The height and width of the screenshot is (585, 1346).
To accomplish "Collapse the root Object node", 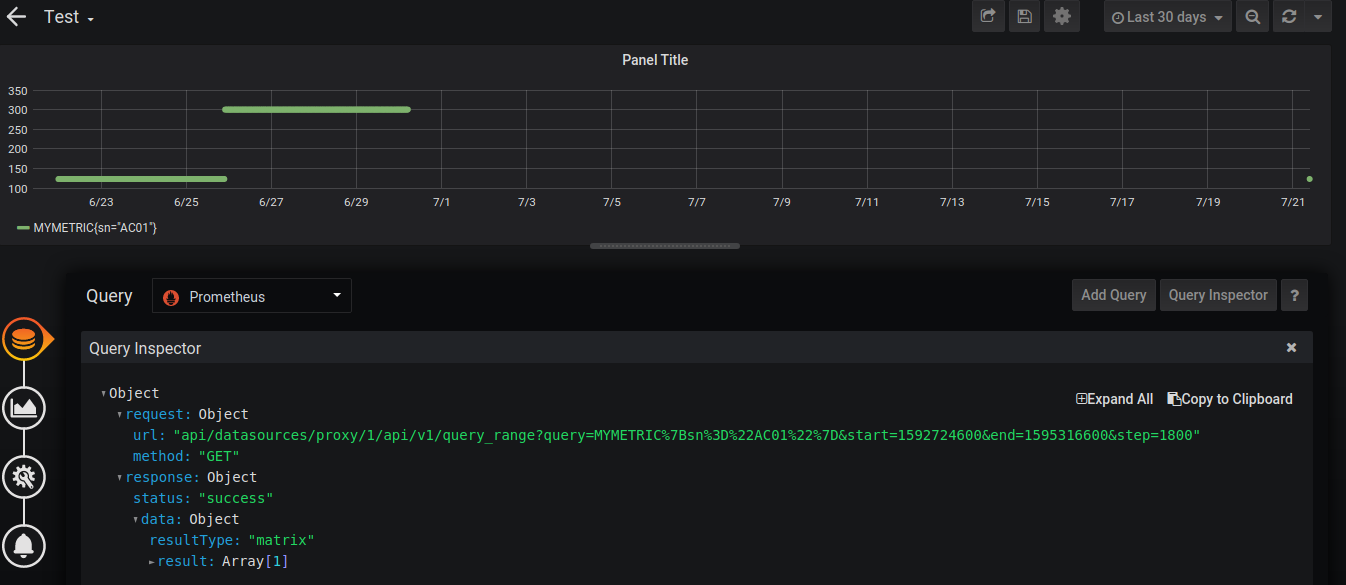I will pyautogui.click(x=104, y=394).
